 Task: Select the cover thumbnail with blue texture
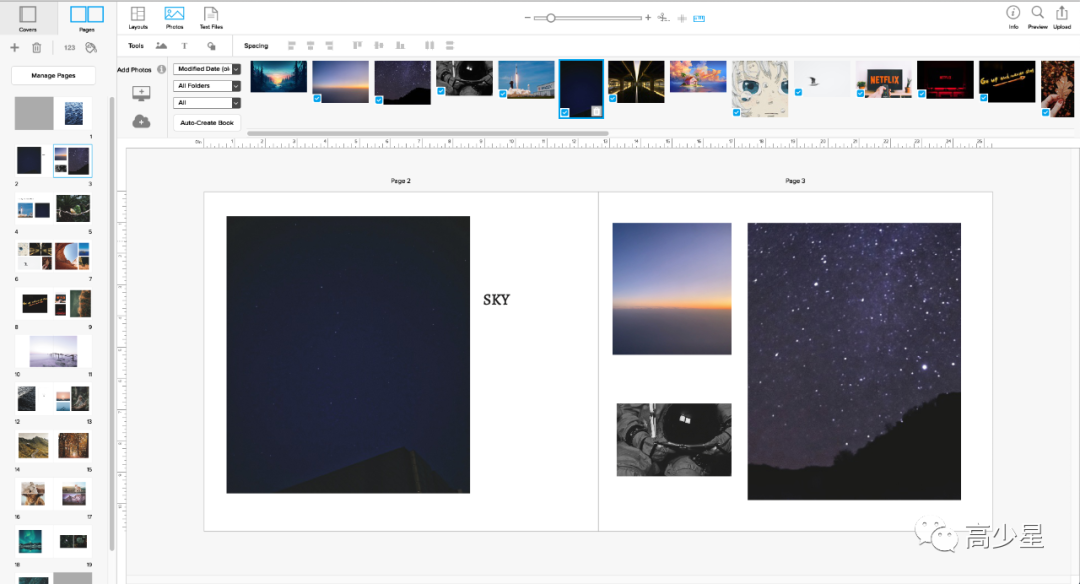click(73, 113)
